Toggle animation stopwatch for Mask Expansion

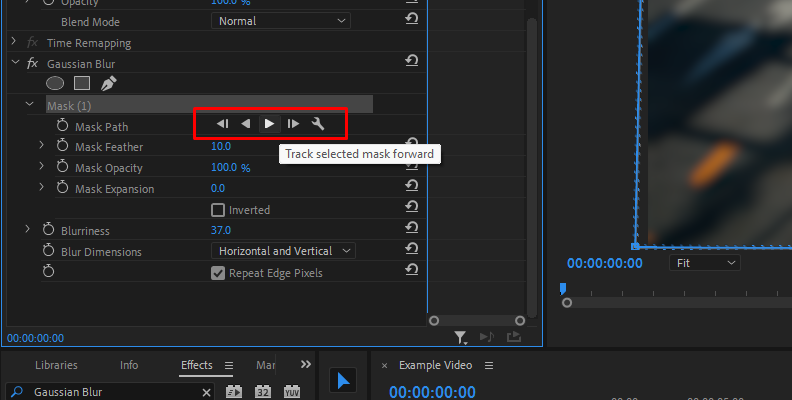click(x=62, y=187)
